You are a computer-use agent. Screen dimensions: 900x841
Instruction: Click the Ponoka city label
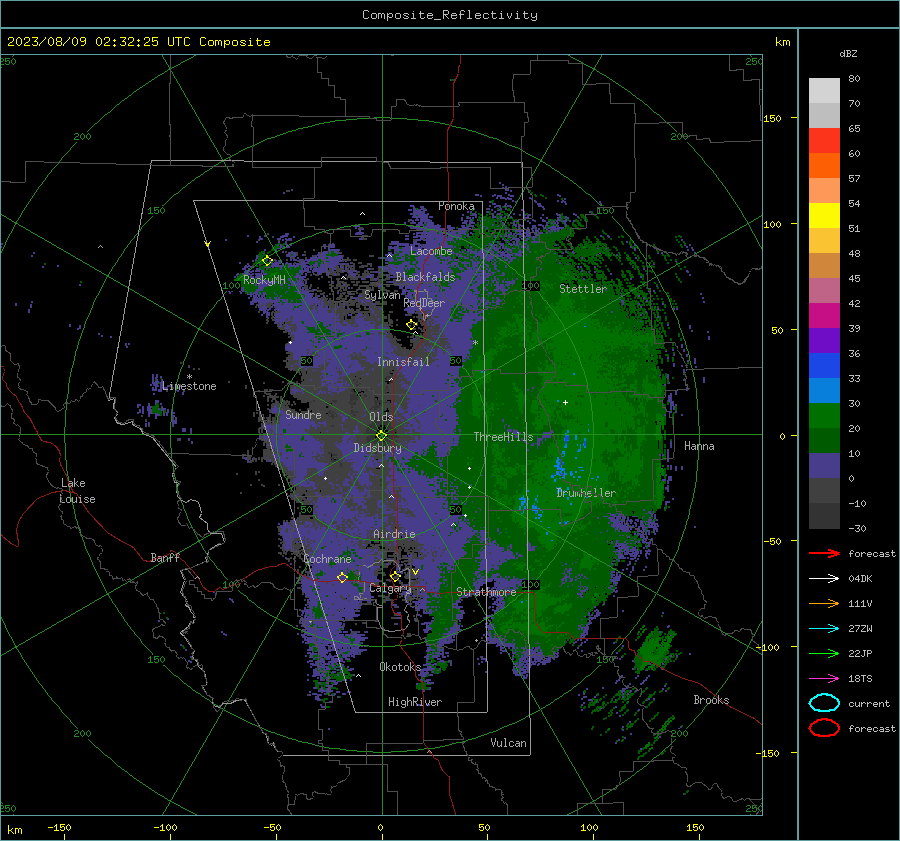pyautogui.click(x=456, y=206)
